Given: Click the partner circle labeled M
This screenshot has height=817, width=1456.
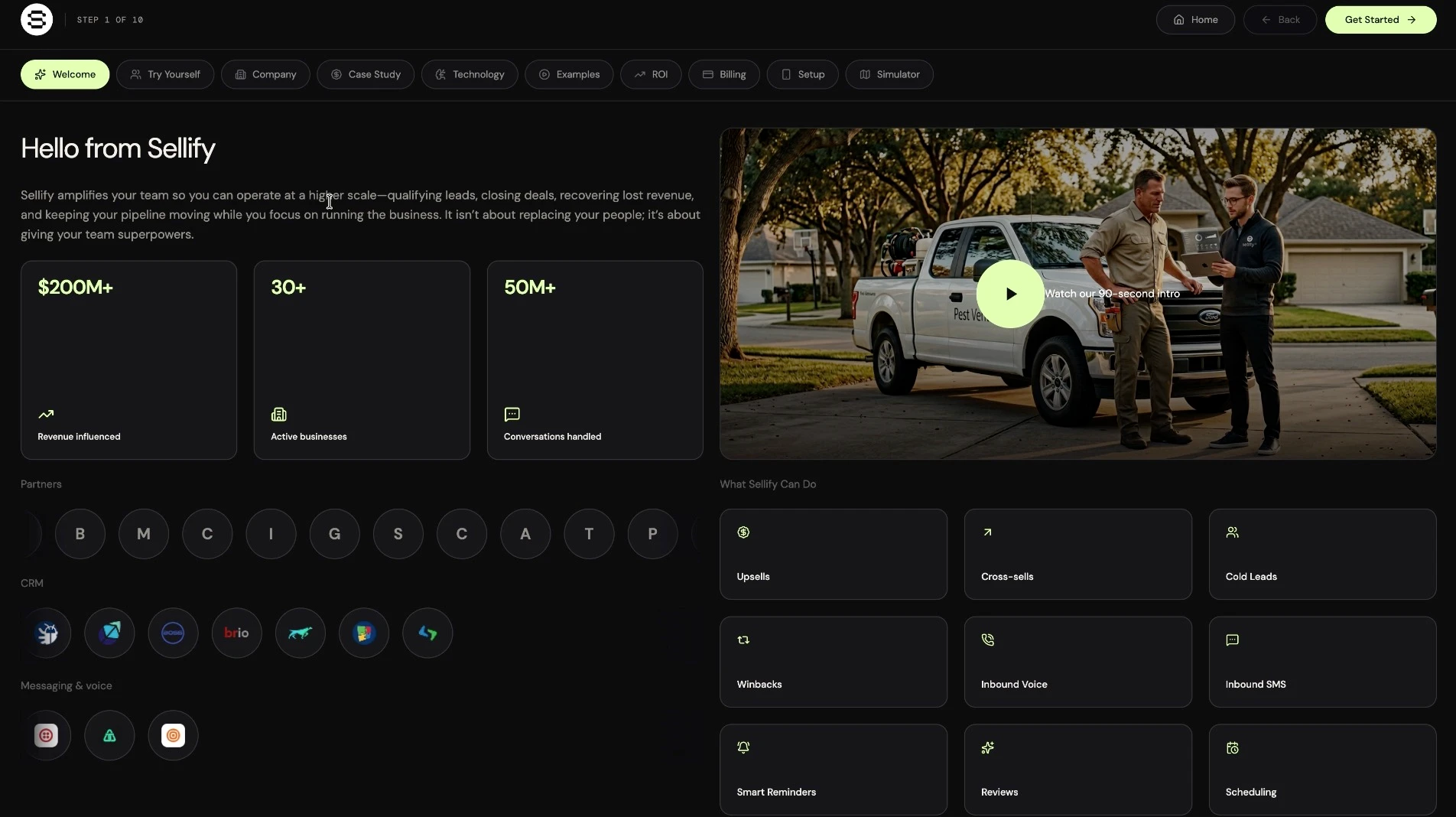Looking at the screenshot, I should pos(144,534).
